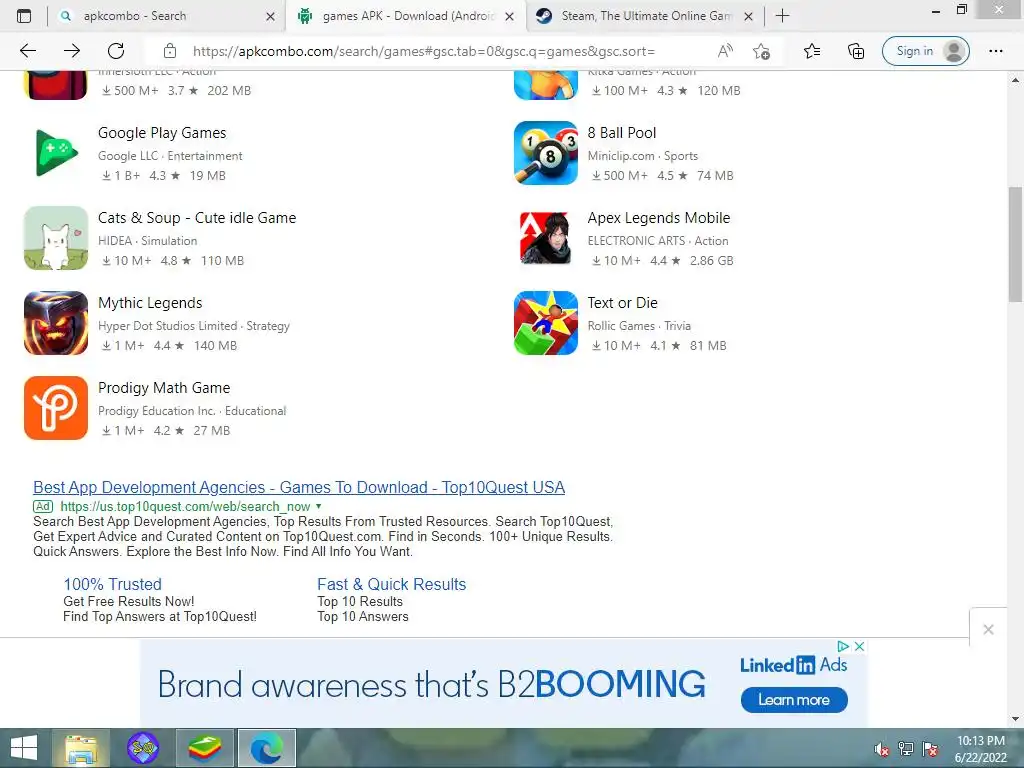This screenshot has width=1024, height=768.
Task: Open BlueStacks from taskbar
Action: (x=205, y=748)
